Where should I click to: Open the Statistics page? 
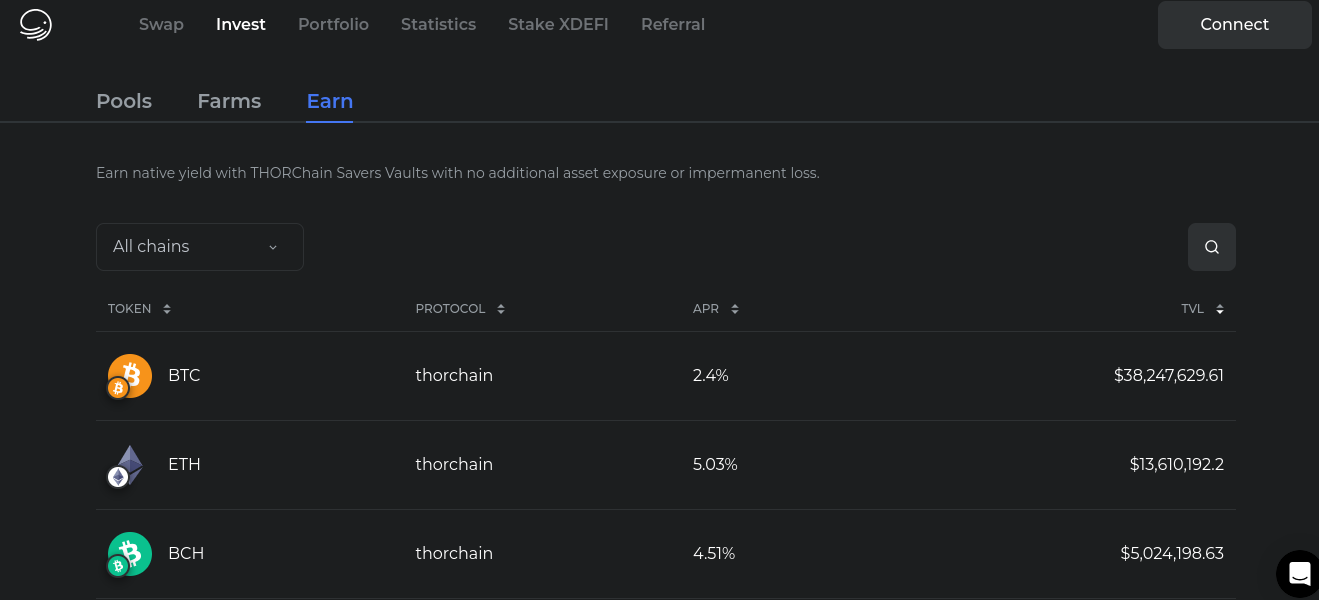coord(438,25)
